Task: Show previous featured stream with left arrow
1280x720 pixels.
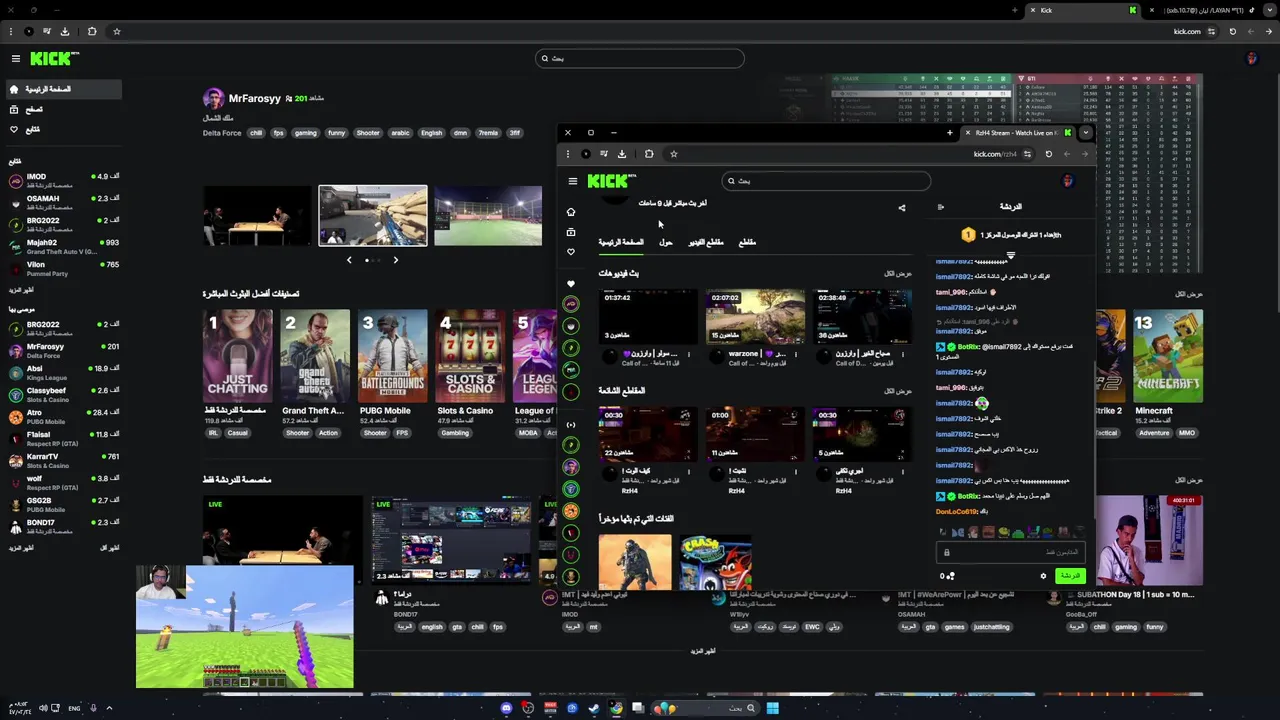Action: 349,260
